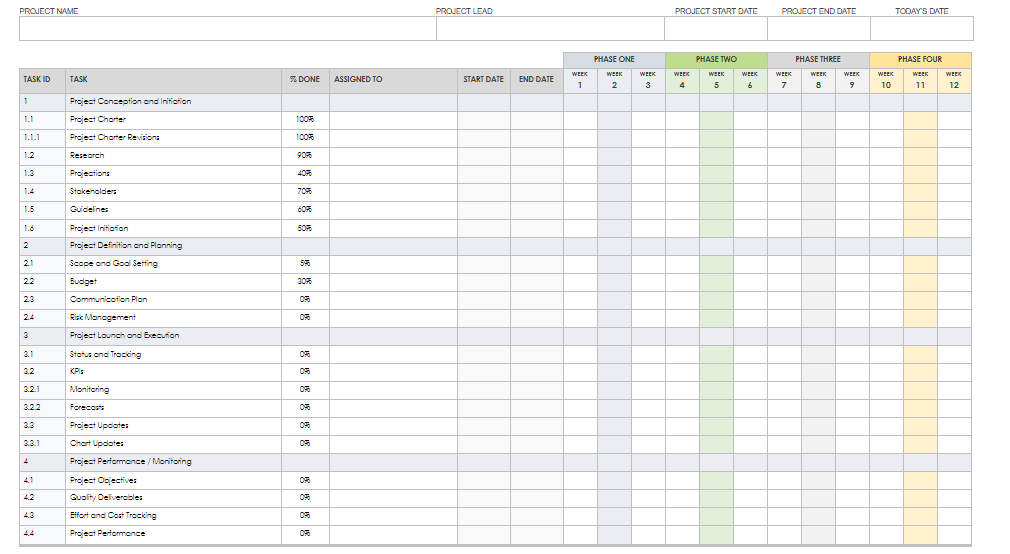Click the Status and Tracking task cell
The height and width of the screenshot is (554, 1010).
(173, 355)
